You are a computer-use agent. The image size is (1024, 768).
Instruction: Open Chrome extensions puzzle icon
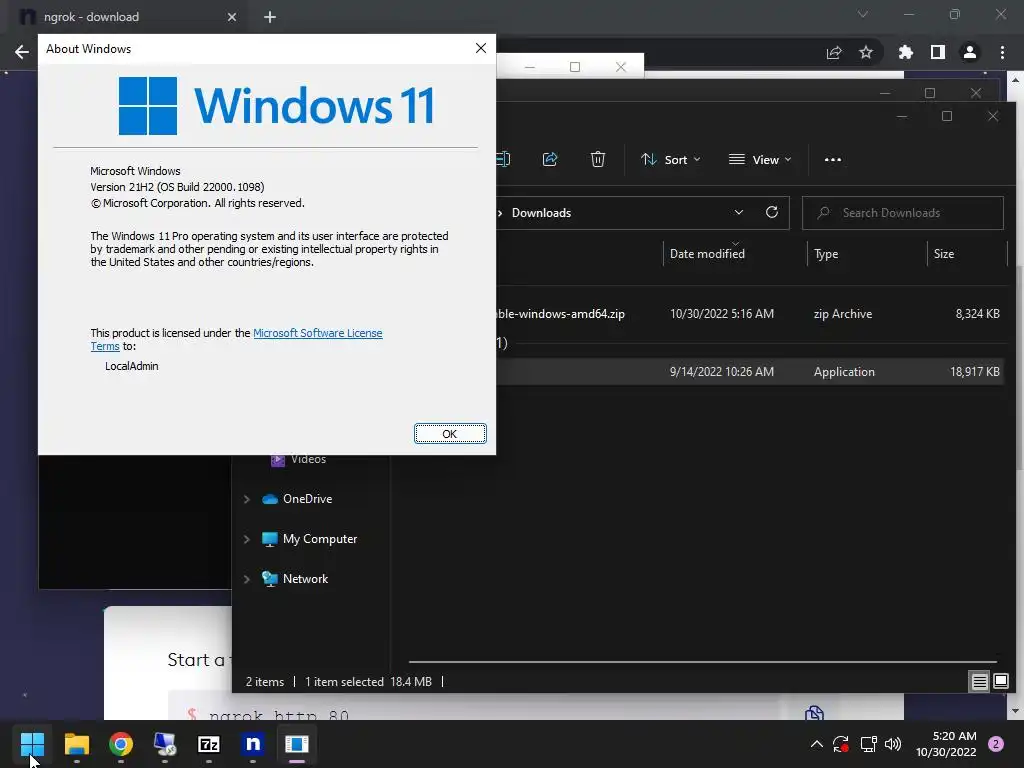coord(905,52)
